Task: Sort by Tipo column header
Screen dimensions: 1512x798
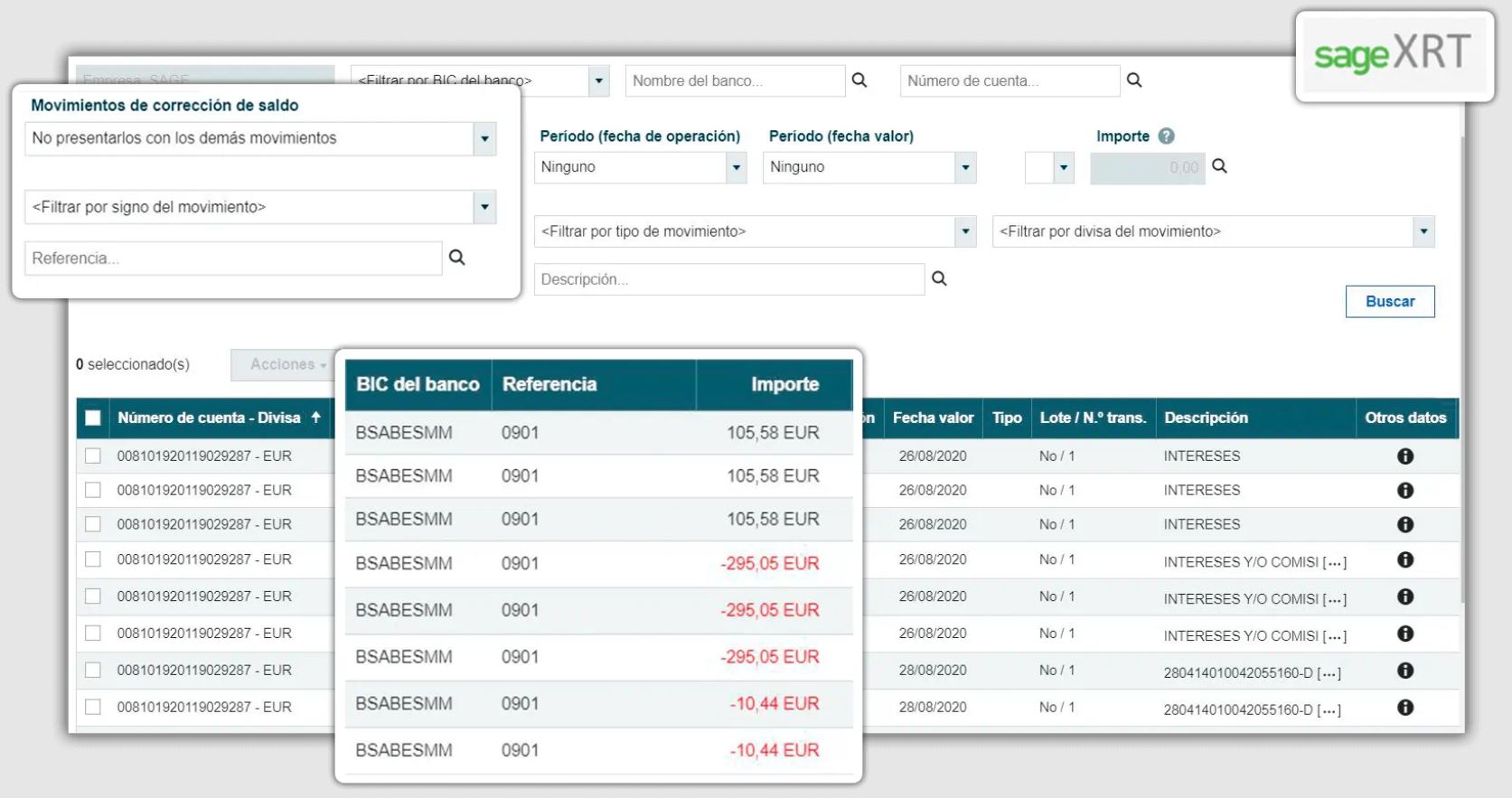Action: (1007, 418)
